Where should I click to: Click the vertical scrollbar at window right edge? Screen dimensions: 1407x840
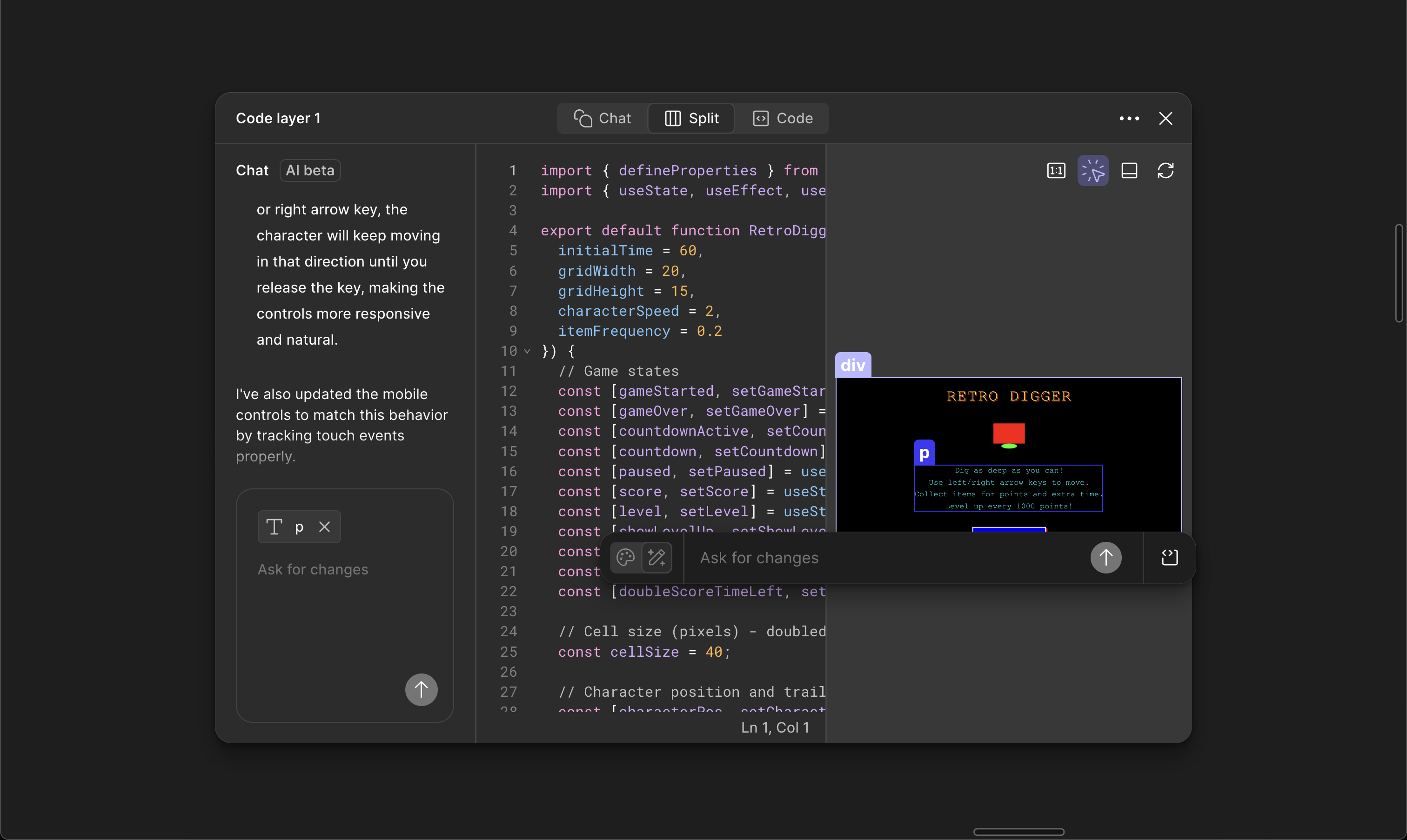click(x=1399, y=273)
